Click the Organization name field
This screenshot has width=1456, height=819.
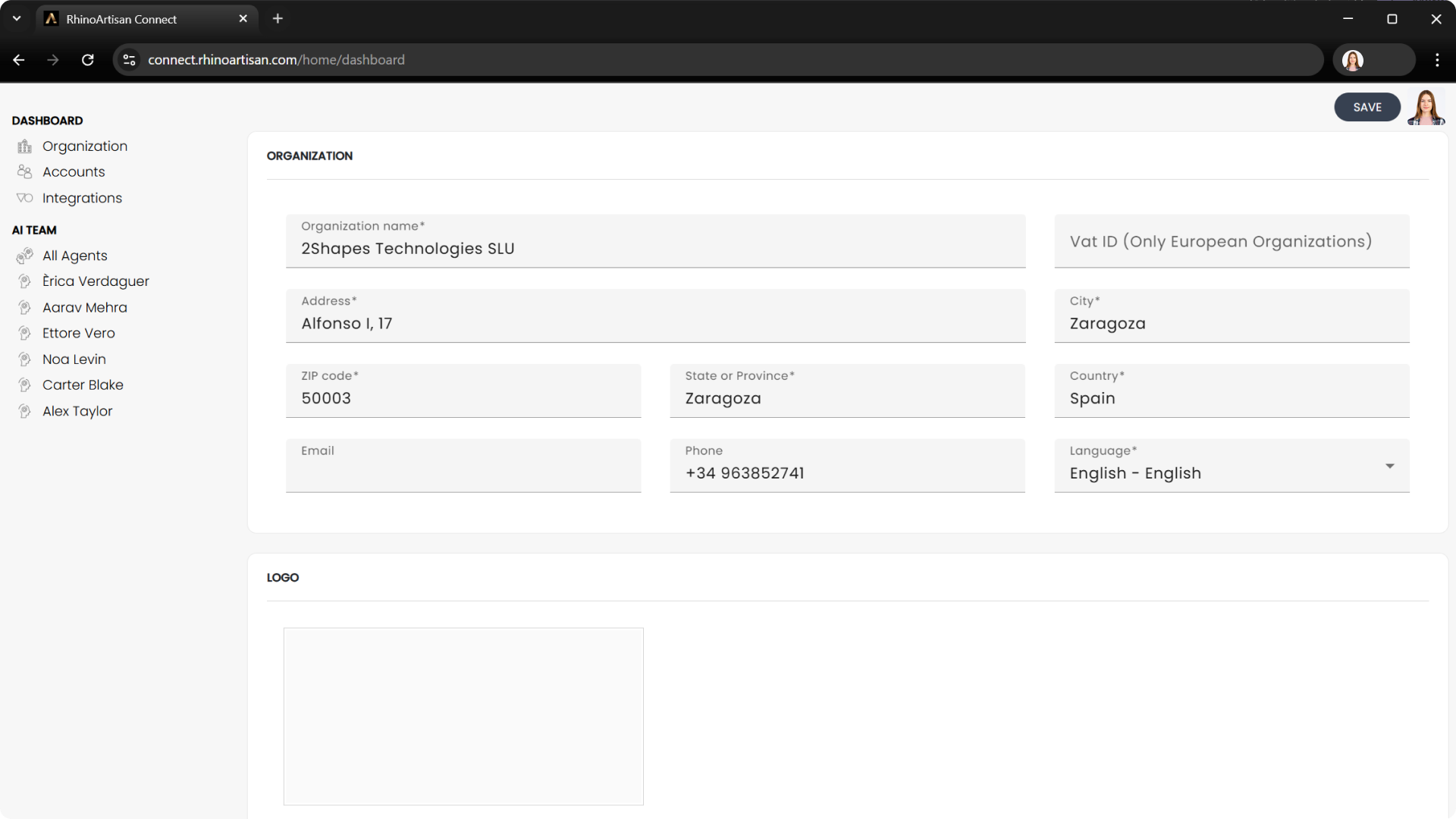[x=656, y=241]
